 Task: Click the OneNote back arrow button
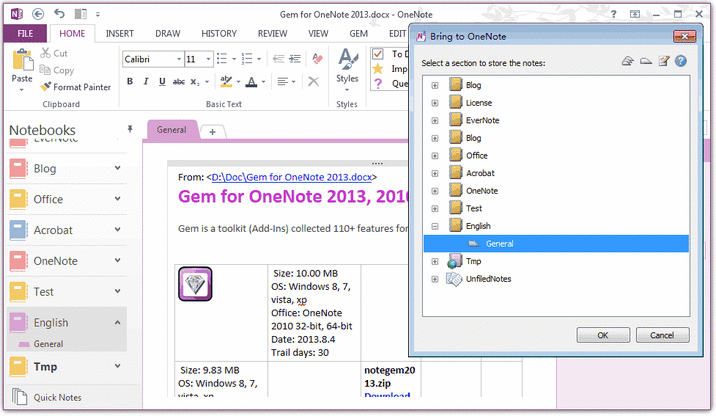coord(38,14)
